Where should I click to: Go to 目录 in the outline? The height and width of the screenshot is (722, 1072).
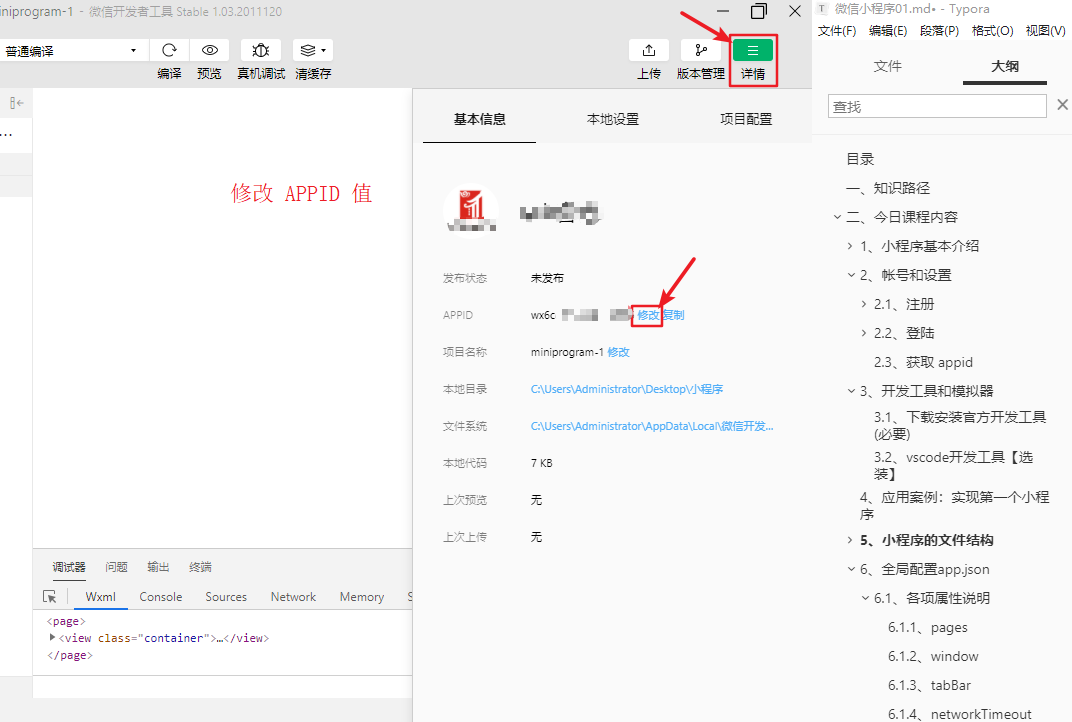click(860, 159)
